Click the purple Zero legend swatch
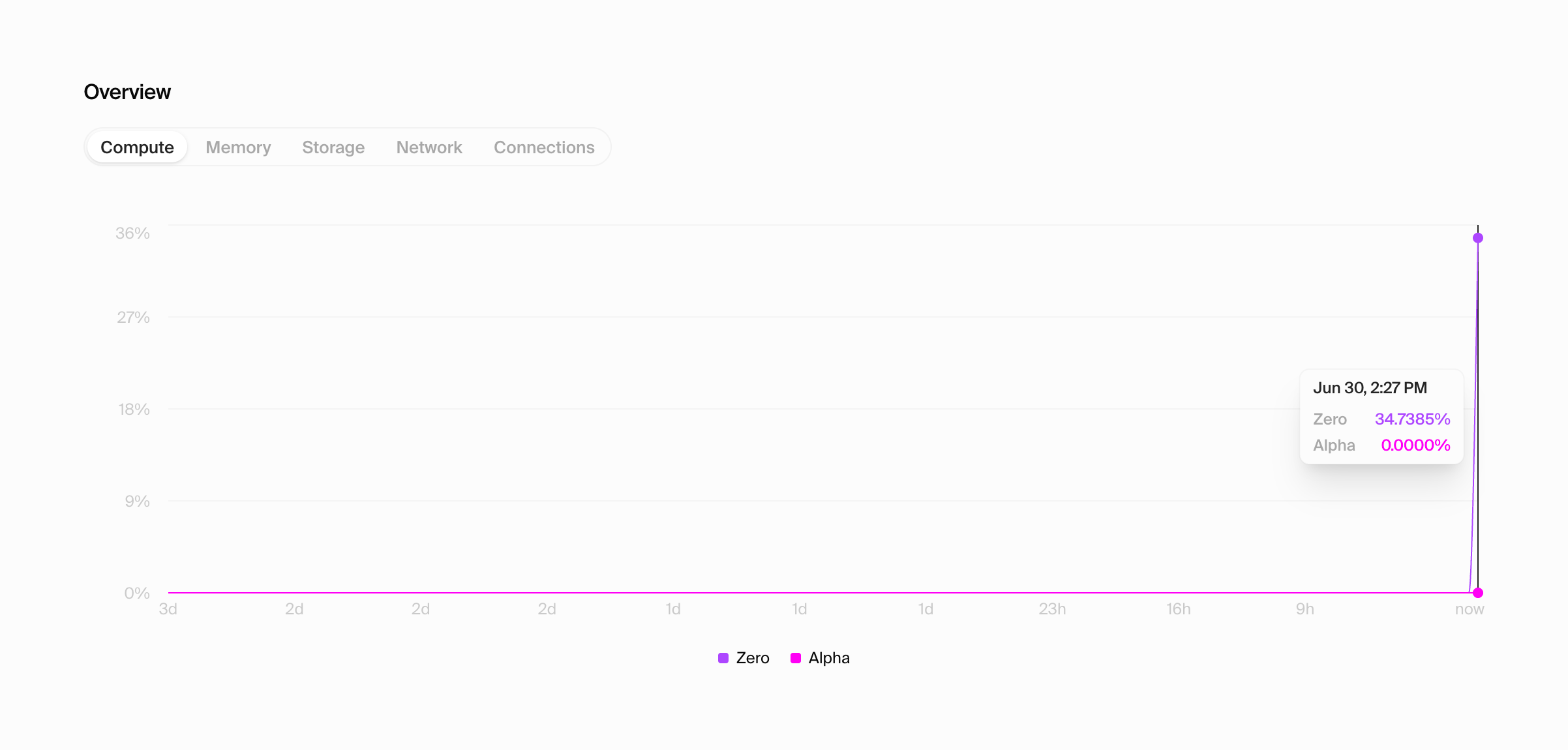The image size is (1568, 750). pyautogui.click(x=723, y=658)
